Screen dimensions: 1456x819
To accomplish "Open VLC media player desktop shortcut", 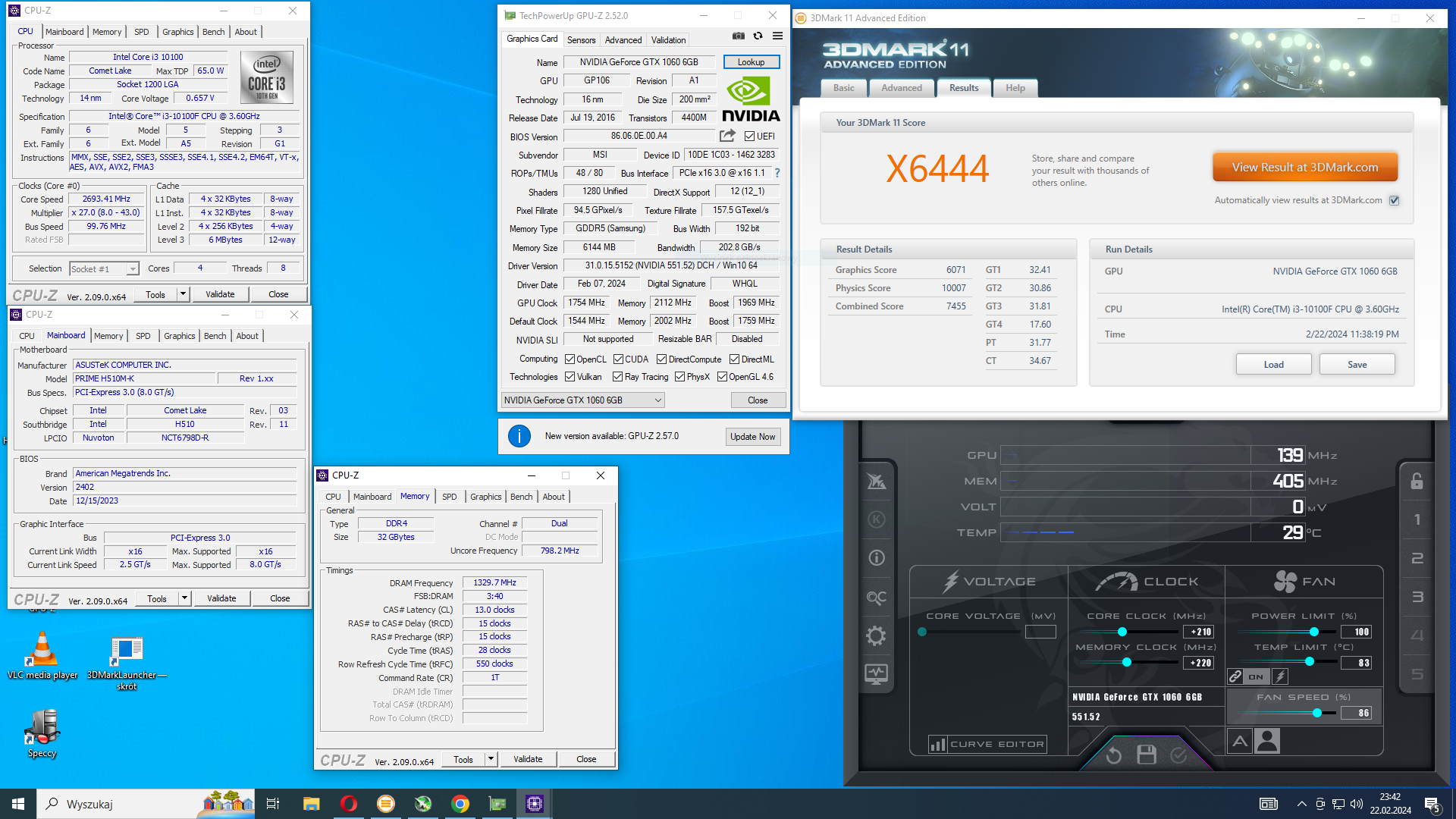I will [42, 656].
